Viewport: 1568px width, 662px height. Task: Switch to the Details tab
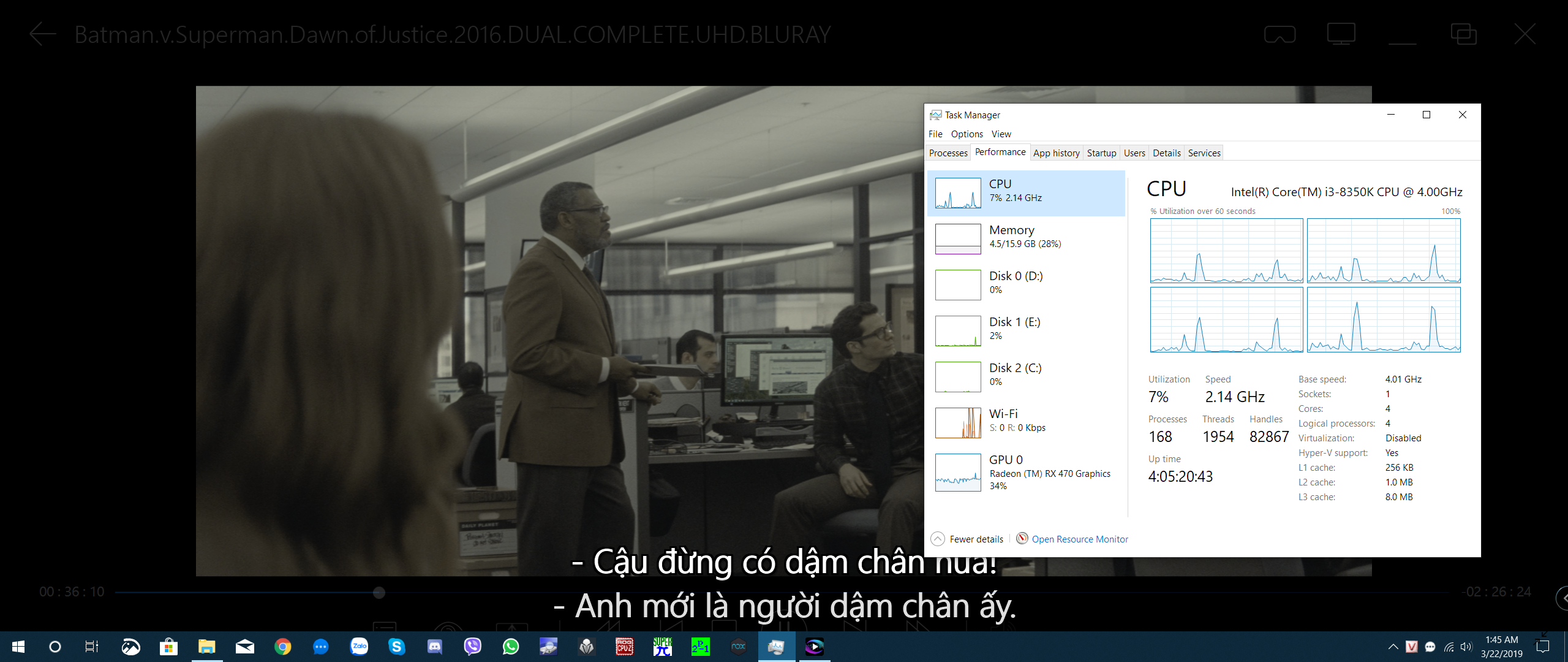[x=1166, y=153]
